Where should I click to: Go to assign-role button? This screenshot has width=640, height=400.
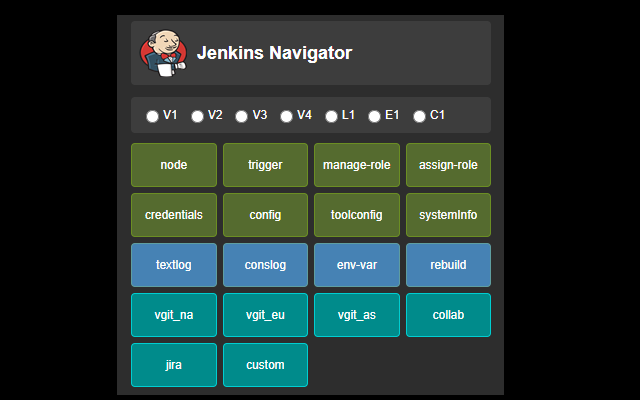(448, 165)
